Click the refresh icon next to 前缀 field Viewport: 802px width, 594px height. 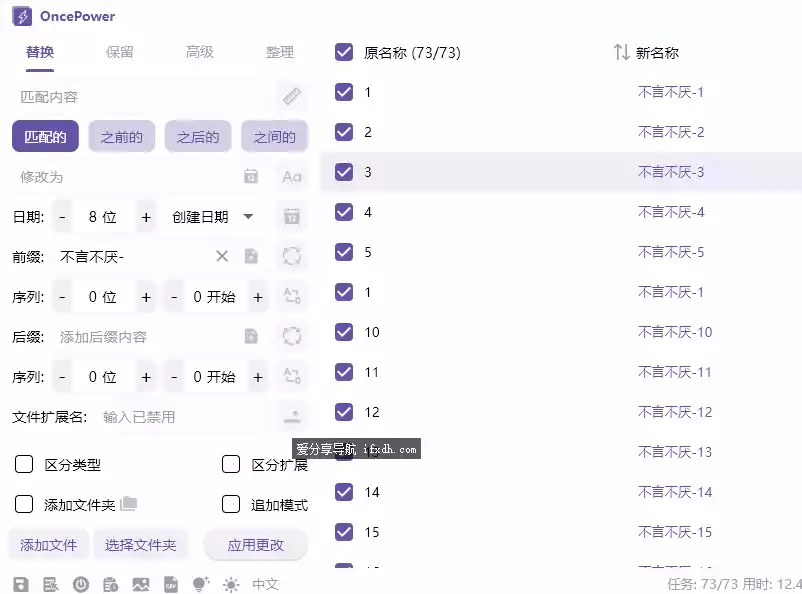(291, 256)
